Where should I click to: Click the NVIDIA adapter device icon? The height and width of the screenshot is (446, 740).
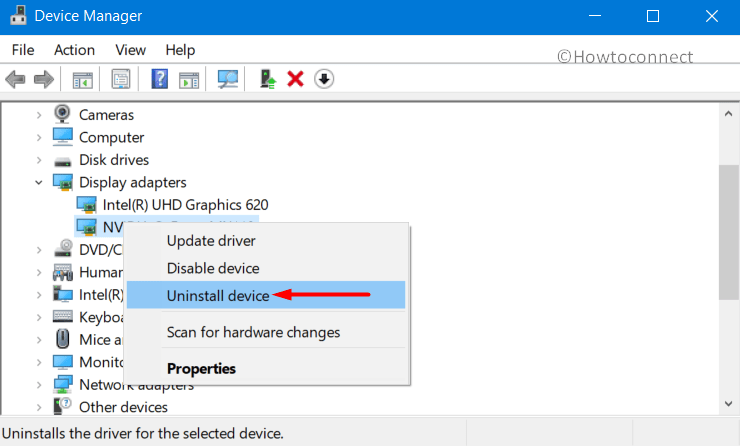pos(86,227)
